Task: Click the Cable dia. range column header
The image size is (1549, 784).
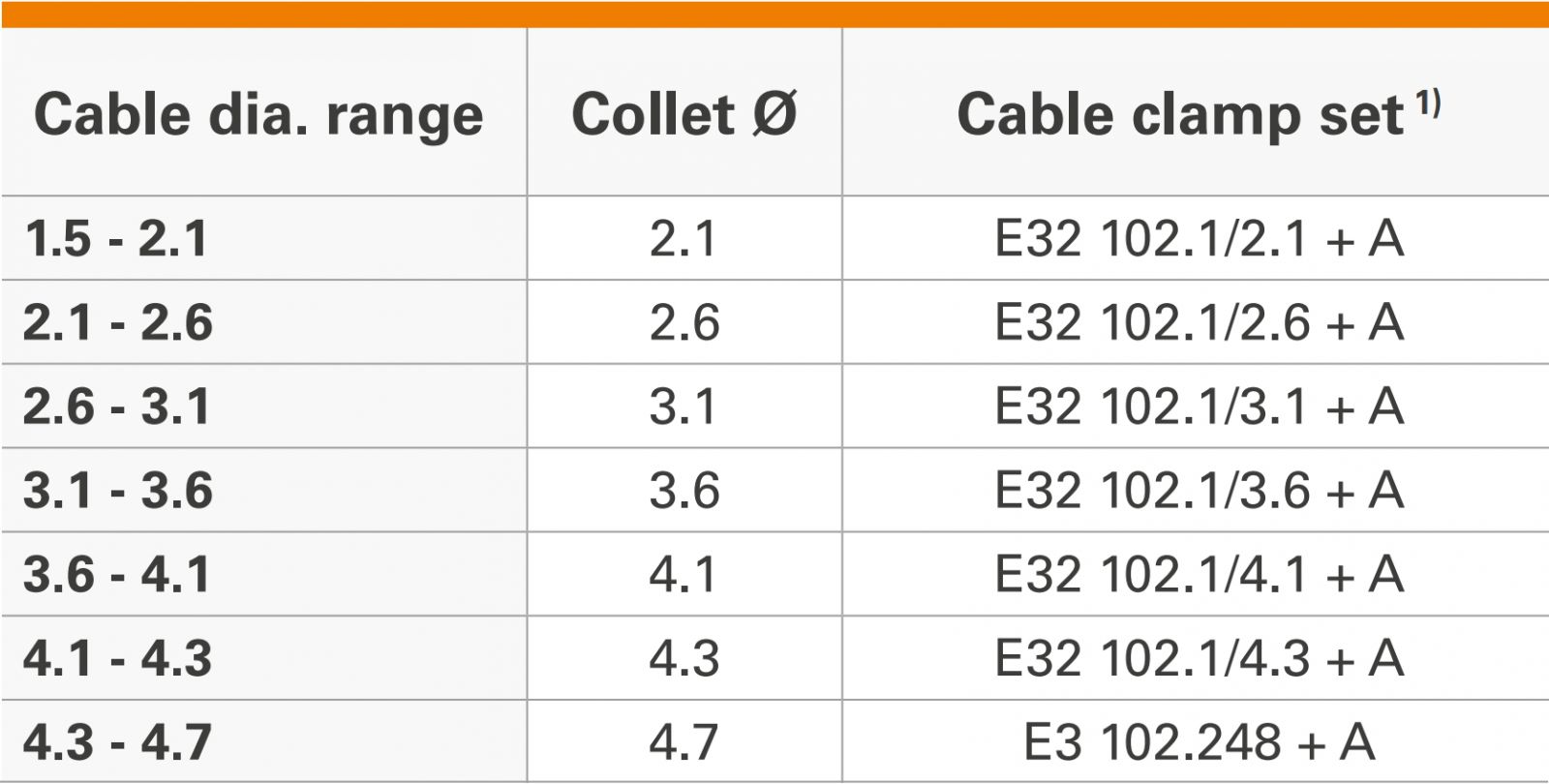Action: tap(258, 115)
